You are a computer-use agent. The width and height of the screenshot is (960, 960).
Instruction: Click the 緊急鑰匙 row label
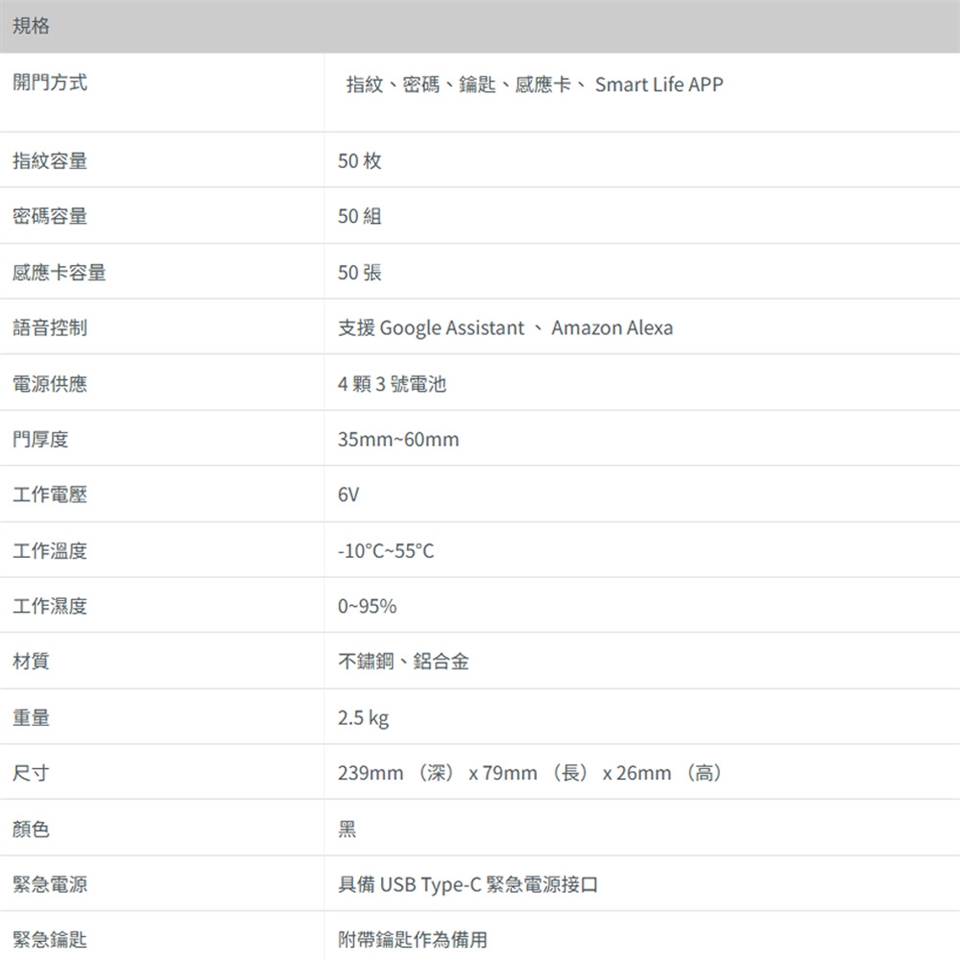coord(50,940)
